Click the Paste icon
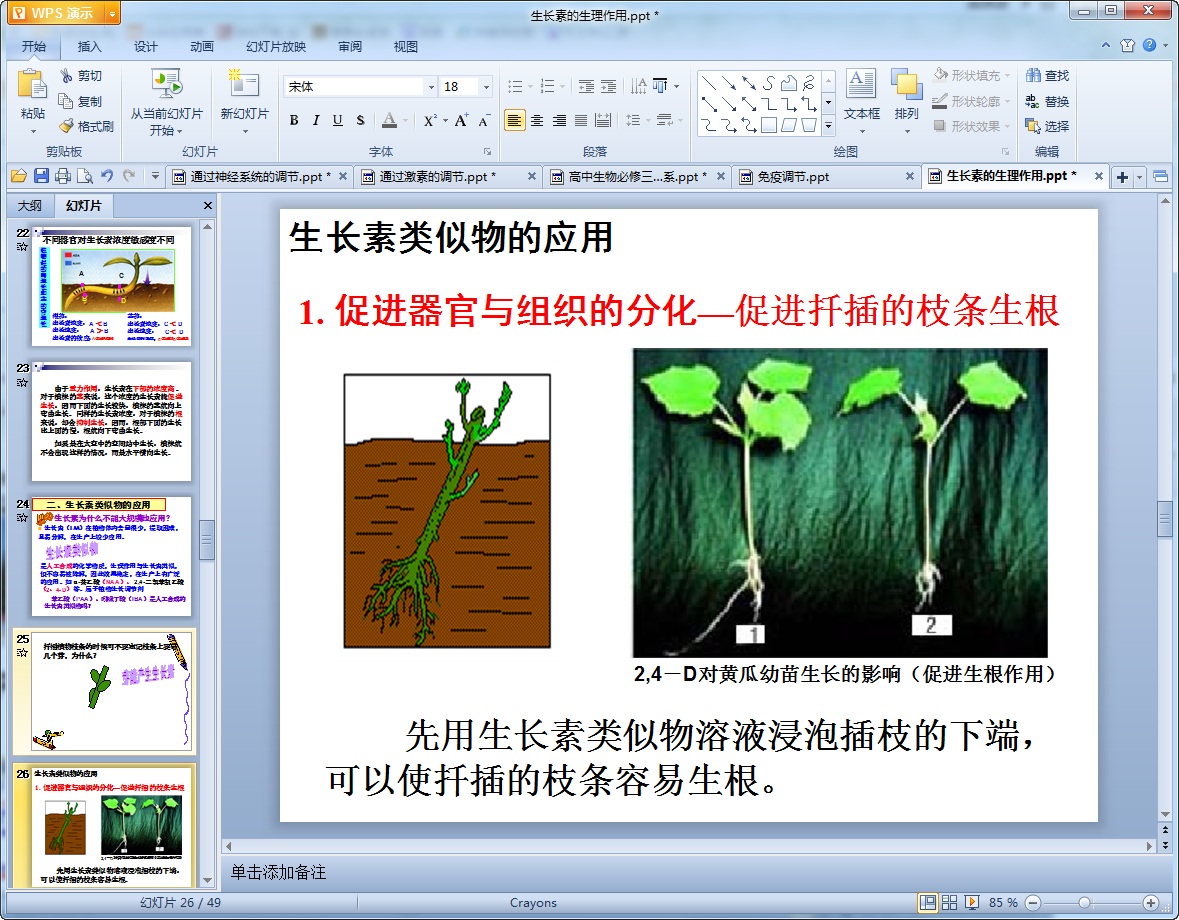Viewport: 1179px width, 920px height. pos(32,84)
